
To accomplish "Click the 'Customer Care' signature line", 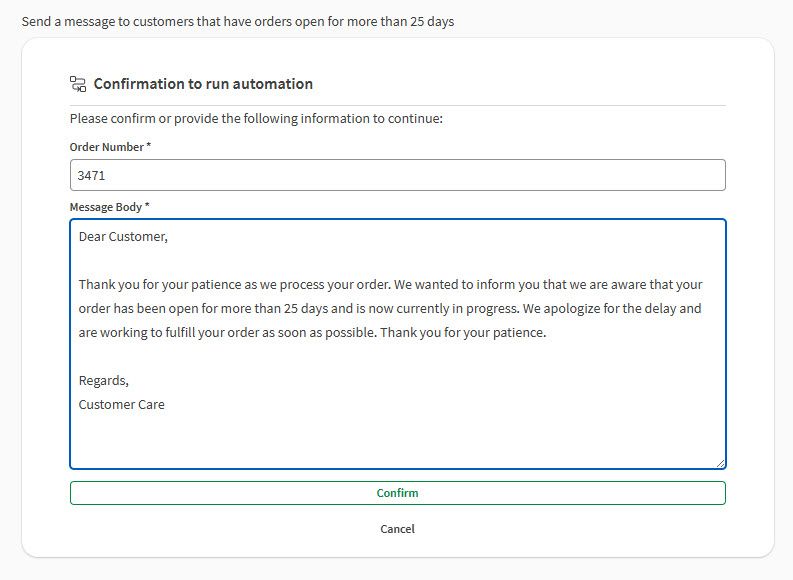I will [121, 405].
